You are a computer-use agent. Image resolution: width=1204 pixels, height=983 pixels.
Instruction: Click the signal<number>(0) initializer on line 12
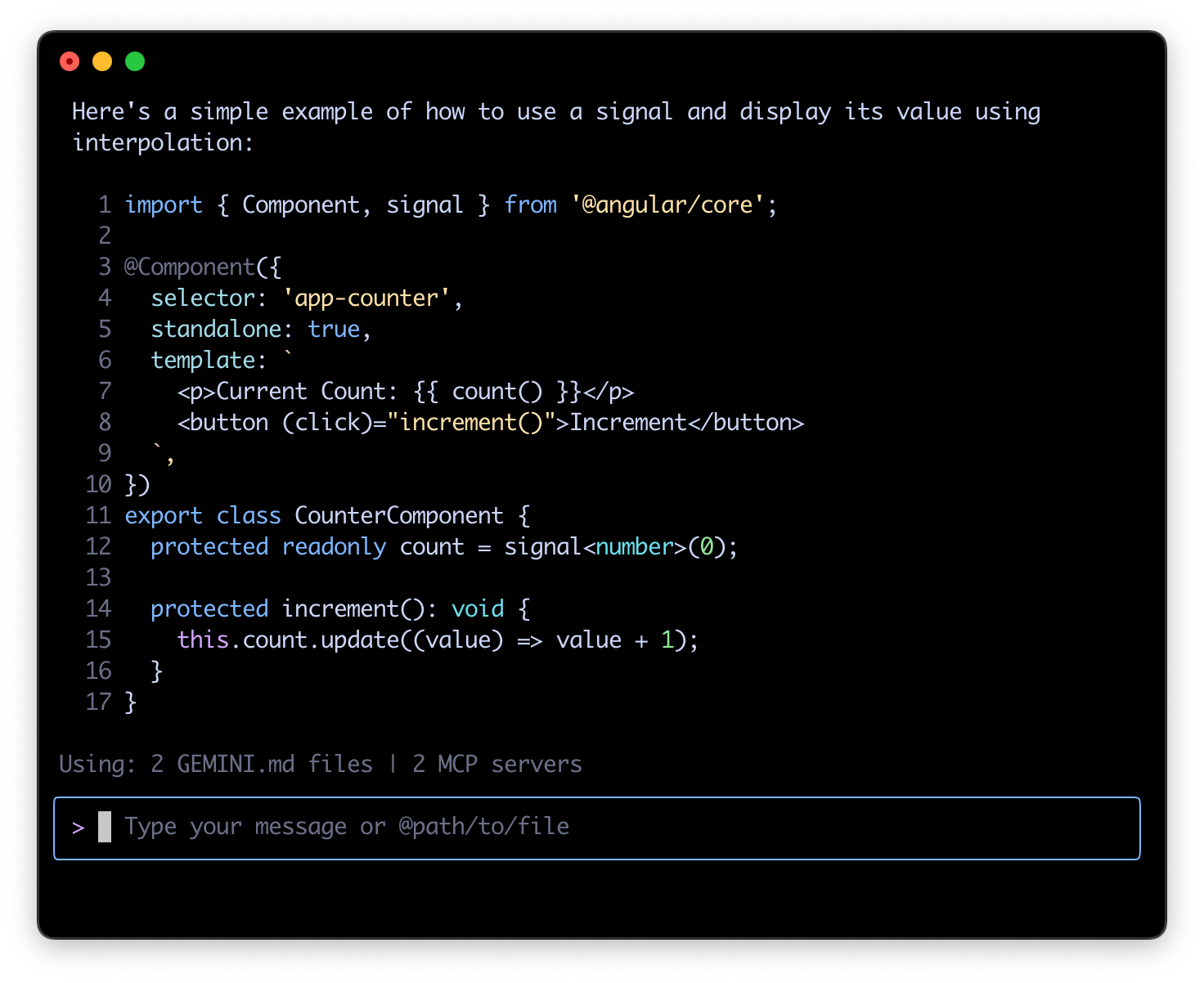point(619,546)
